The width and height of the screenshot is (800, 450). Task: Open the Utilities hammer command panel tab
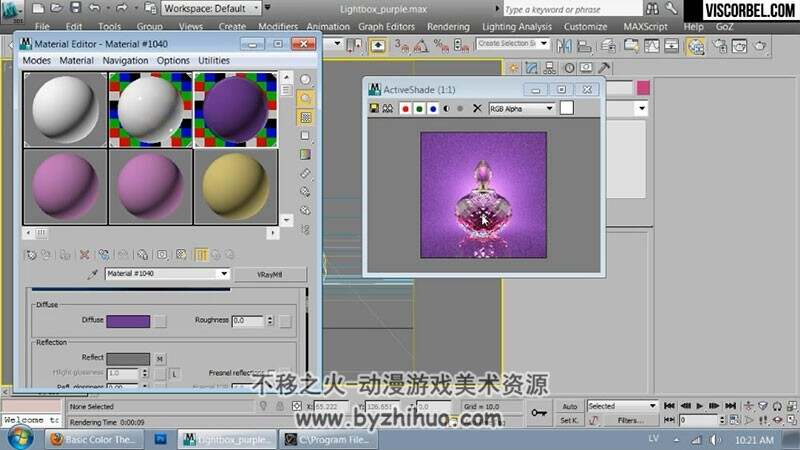click(604, 68)
